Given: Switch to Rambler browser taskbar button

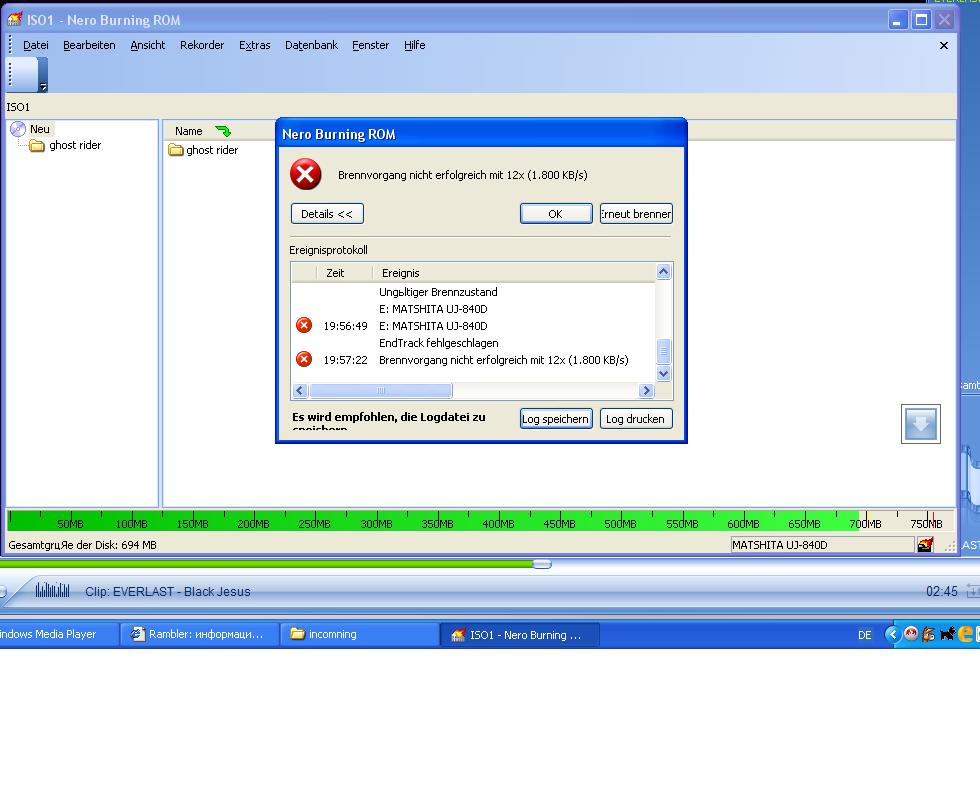Looking at the screenshot, I should pos(199,634).
